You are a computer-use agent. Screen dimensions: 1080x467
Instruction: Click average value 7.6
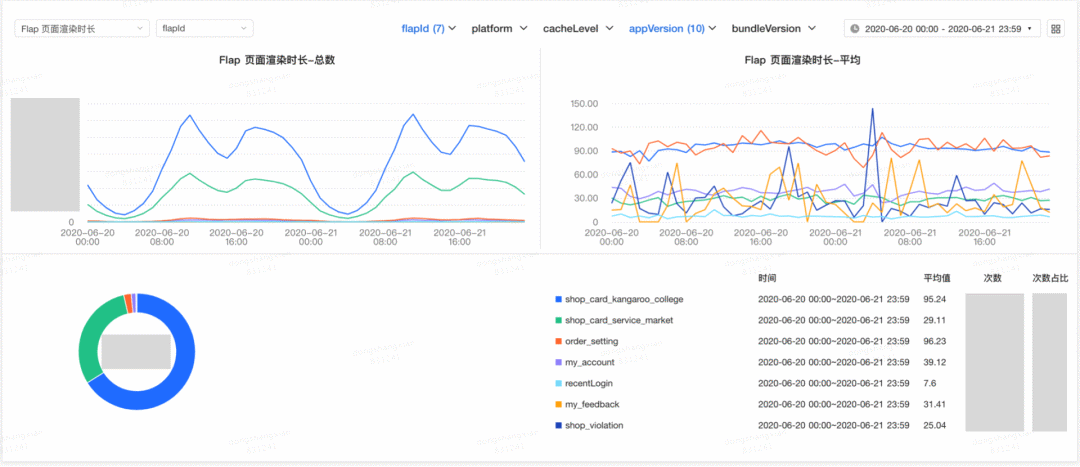pos(930,384)
